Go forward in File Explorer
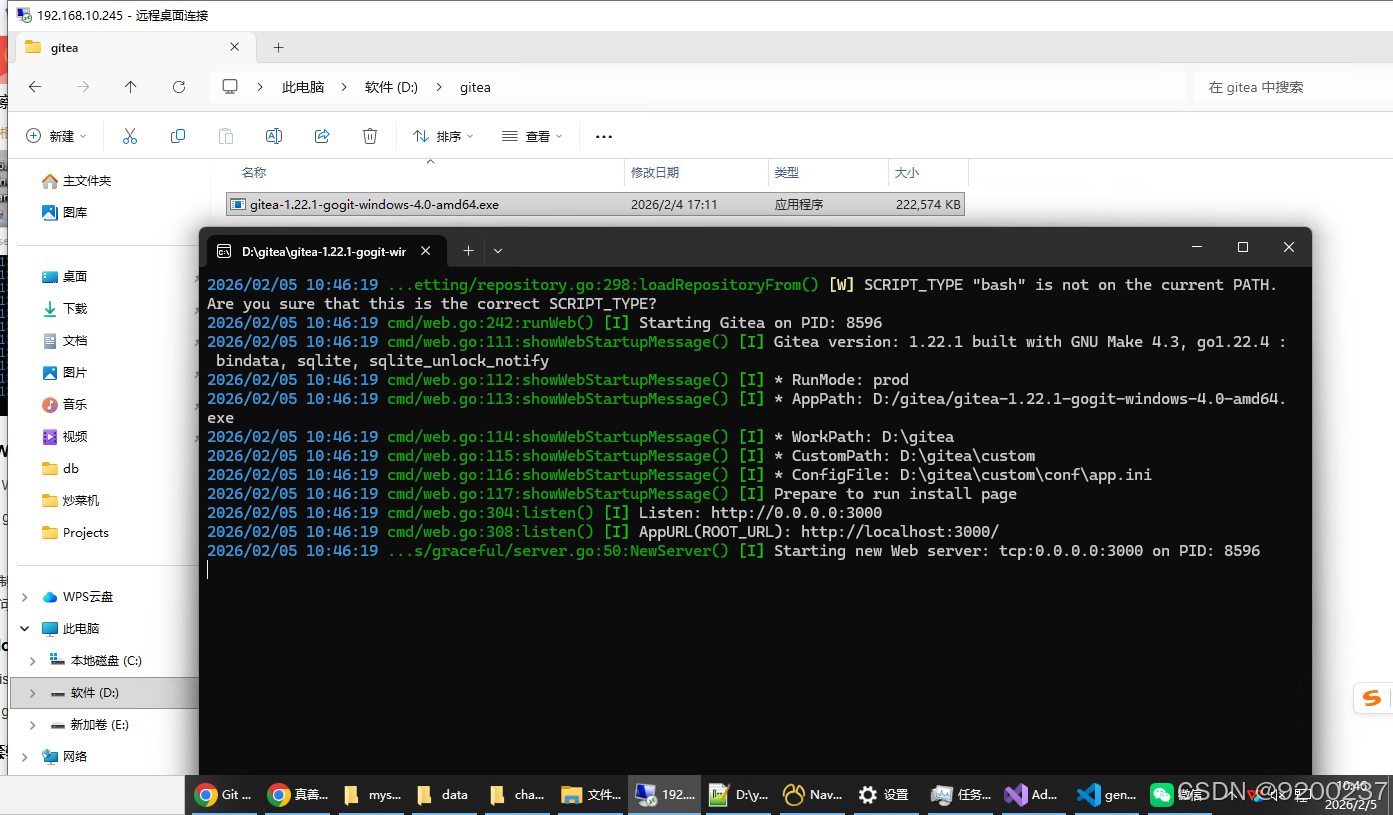The height and width of the screenshot is (815, 1393). point(83,87)
